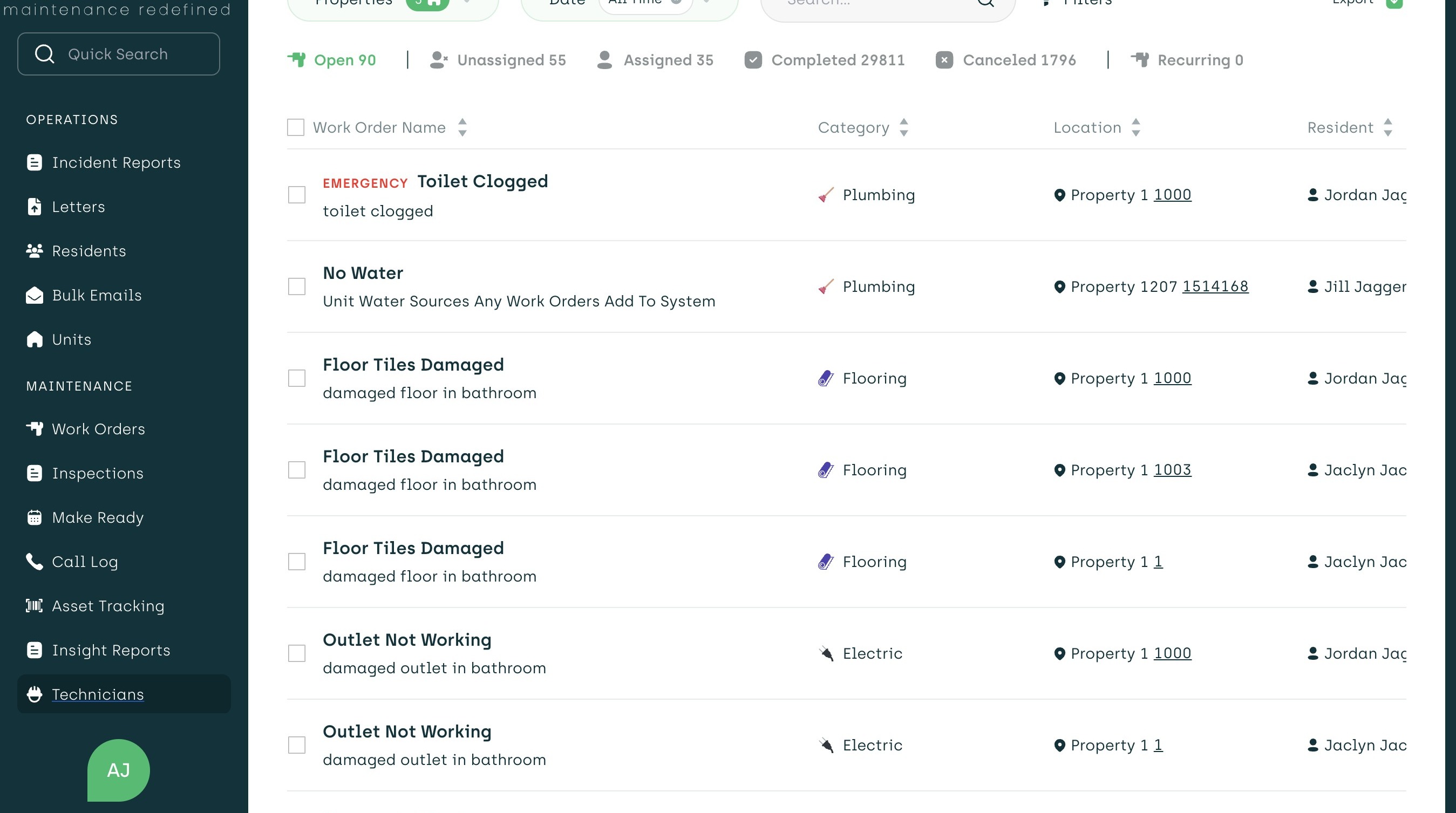
Task: Open unit link 1514168 for No Water
Action: 1215,286
